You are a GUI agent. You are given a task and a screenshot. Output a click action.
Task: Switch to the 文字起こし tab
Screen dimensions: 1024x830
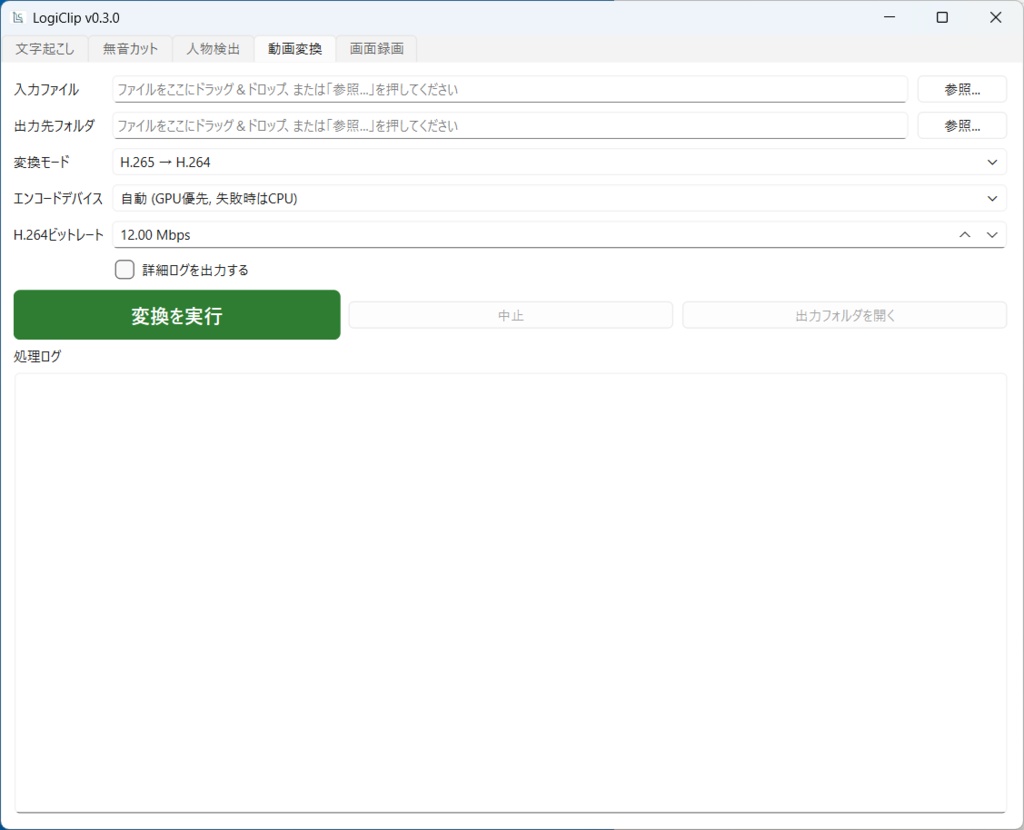pyautogui.click(x=44, y=49)
